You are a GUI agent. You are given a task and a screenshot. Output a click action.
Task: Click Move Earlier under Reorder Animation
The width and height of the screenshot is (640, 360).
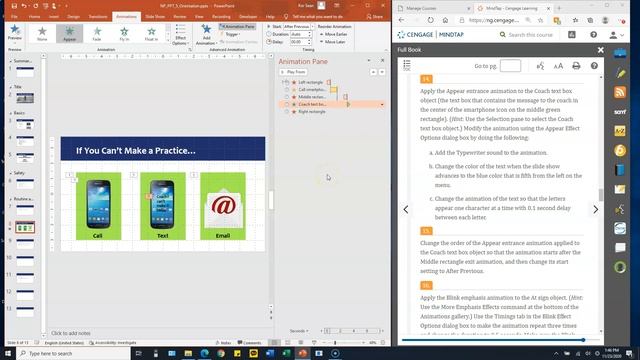(333, 34)
